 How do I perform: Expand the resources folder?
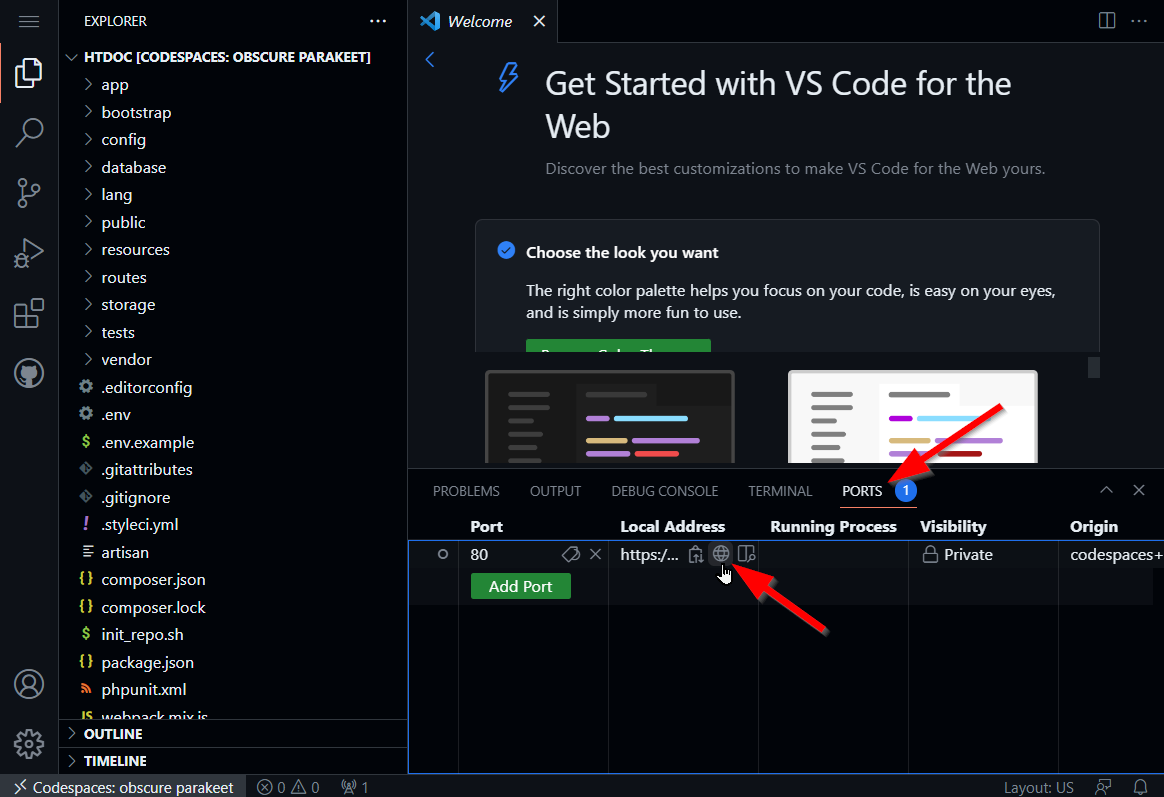pos(233,249)
